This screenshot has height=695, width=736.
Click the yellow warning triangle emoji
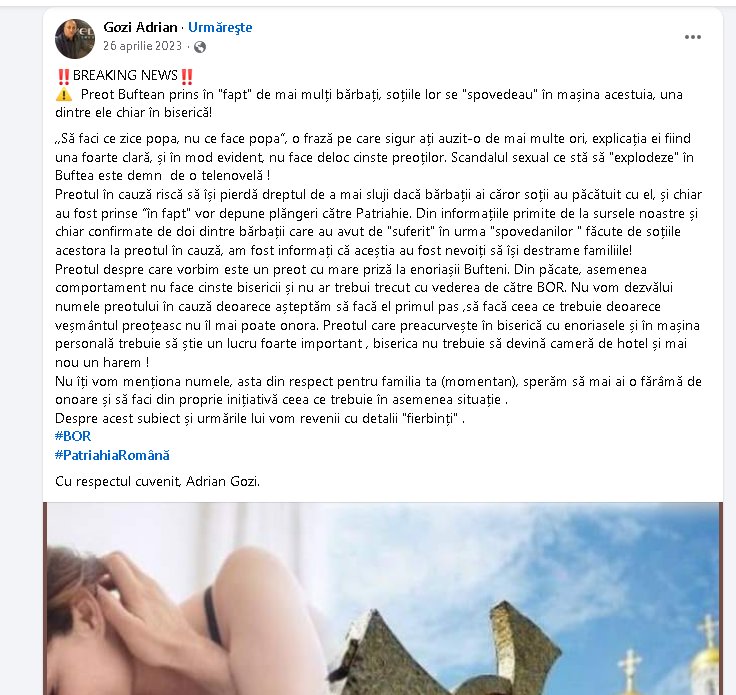(64, 95)
